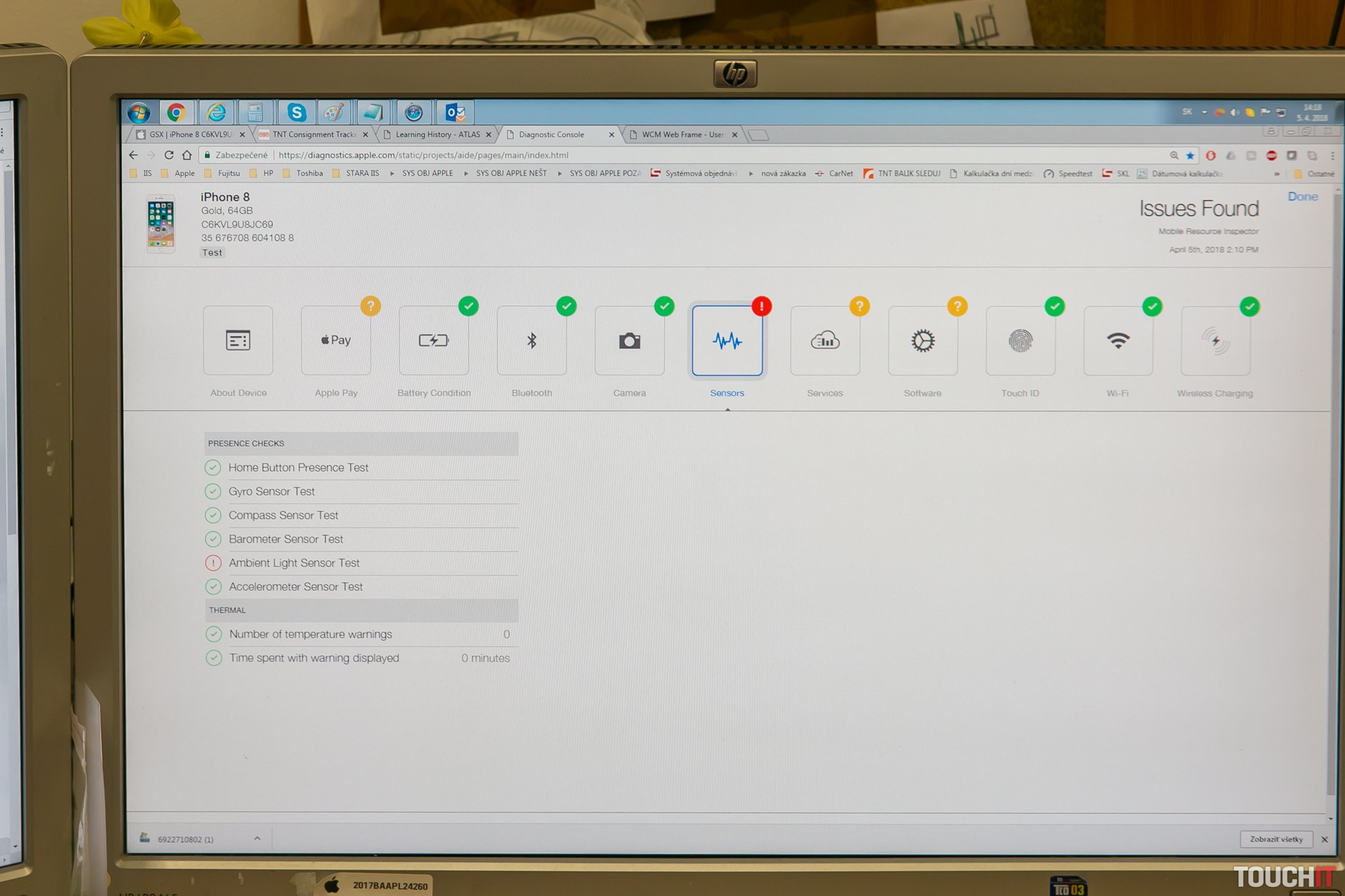This screenshot has height=896, width=1345.
Task: Switch to the GSX iPhone 8 tab
Action: [x=190, y=135]
